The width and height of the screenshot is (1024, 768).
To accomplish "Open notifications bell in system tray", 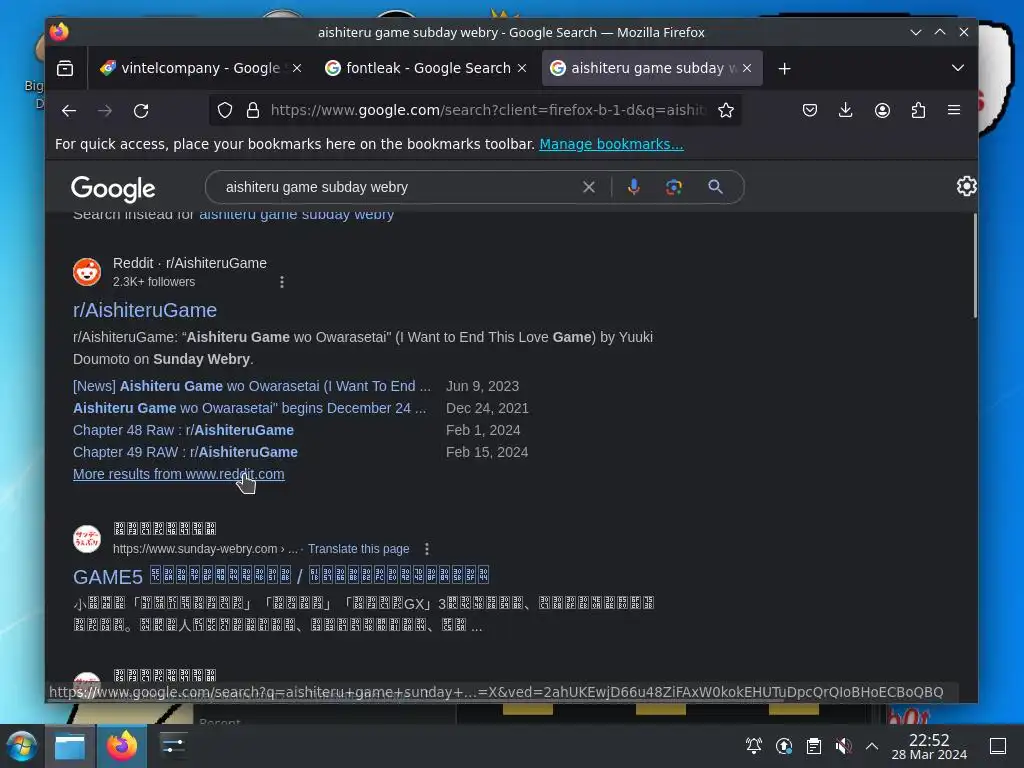I will tap(754, 746).
